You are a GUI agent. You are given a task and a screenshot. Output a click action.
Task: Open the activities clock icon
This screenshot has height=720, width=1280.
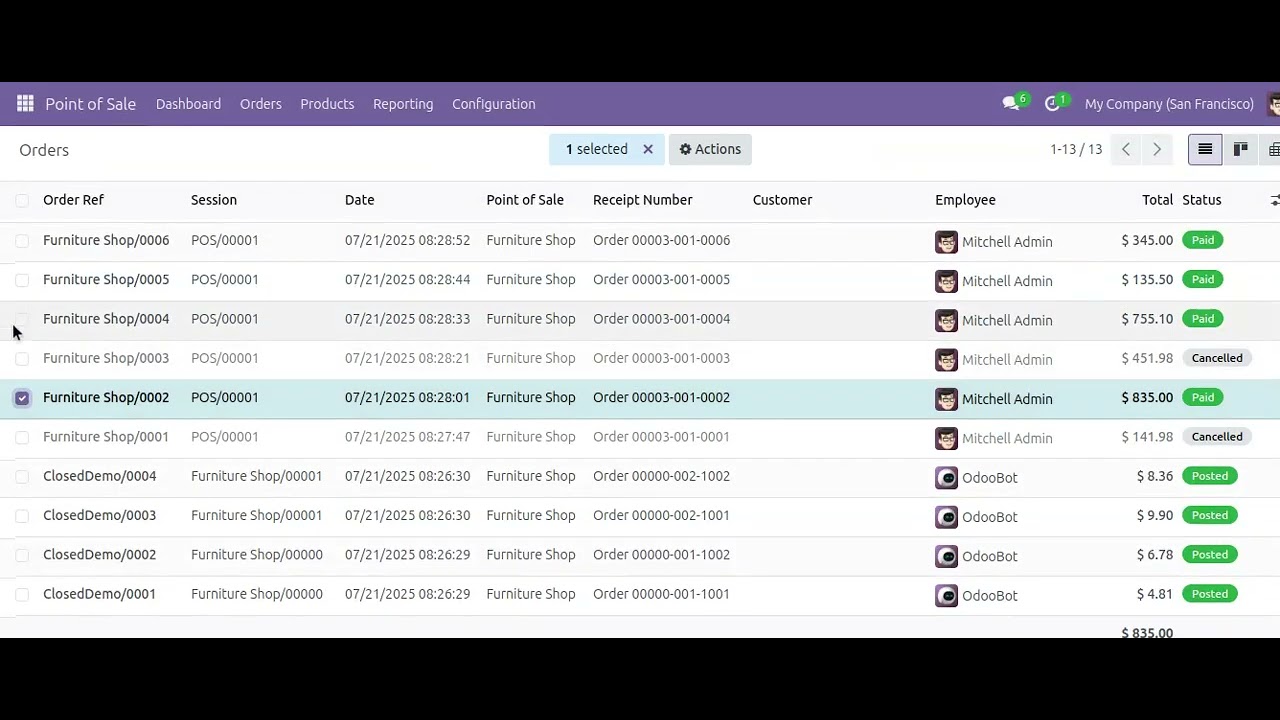[1052, 104]
